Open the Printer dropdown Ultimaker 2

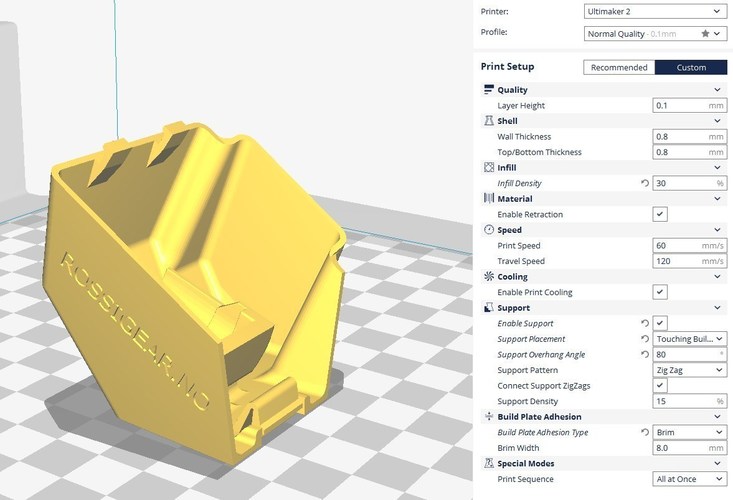(655, 11)
